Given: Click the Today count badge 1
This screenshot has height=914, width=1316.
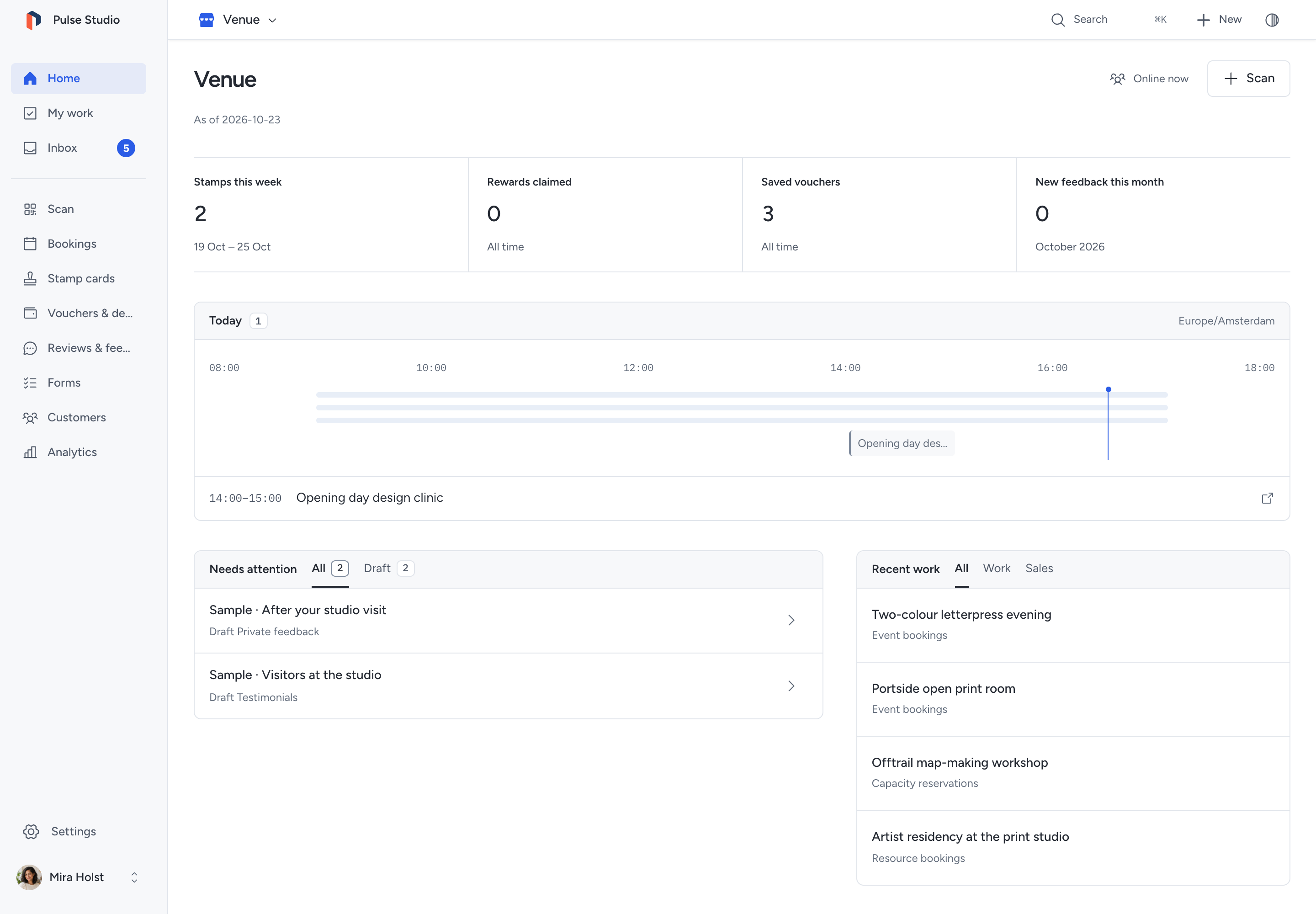Looking at the screenshot, I should 258,321.
